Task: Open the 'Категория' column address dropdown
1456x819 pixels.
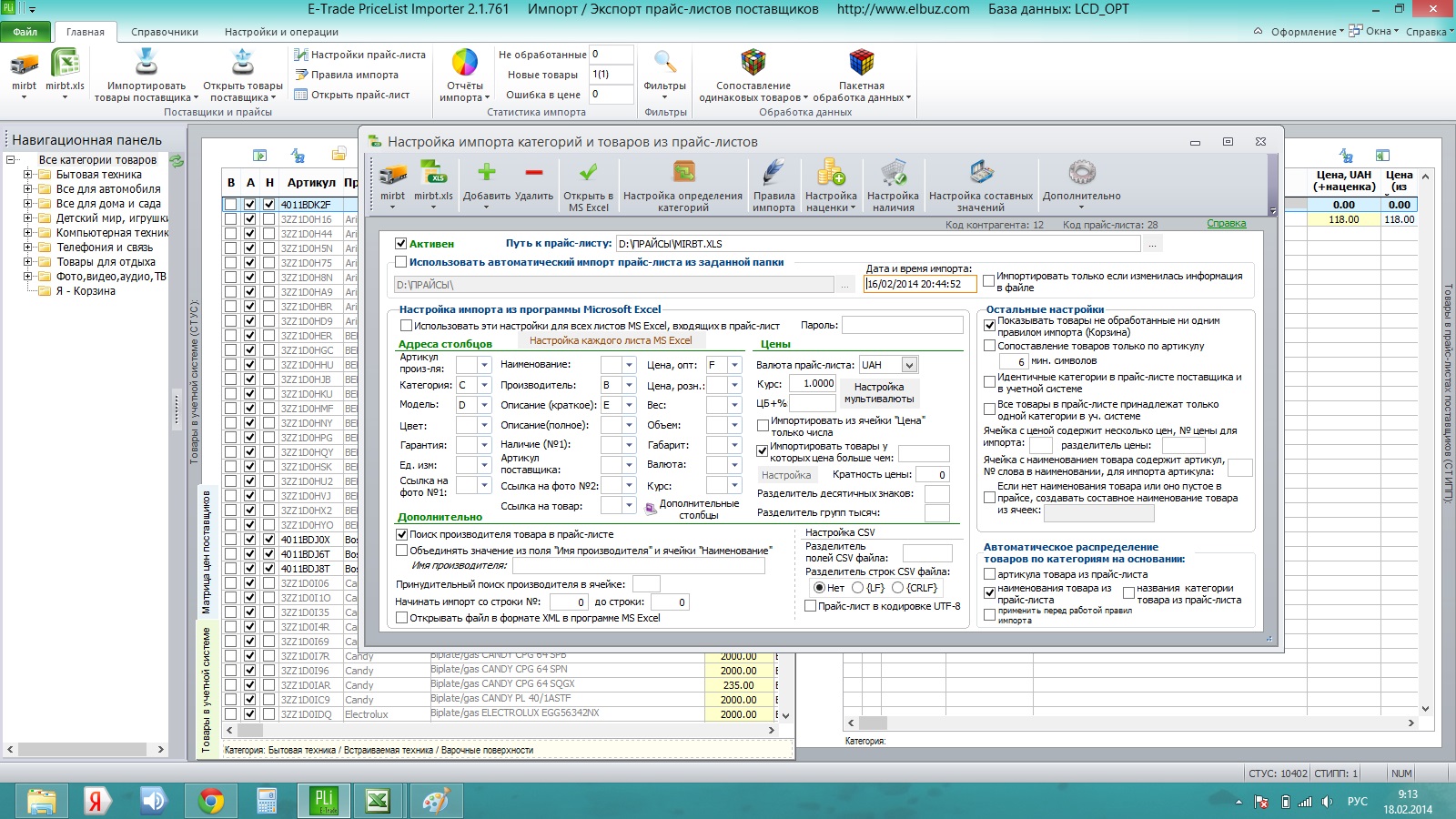Action: [x=484, y=385]
